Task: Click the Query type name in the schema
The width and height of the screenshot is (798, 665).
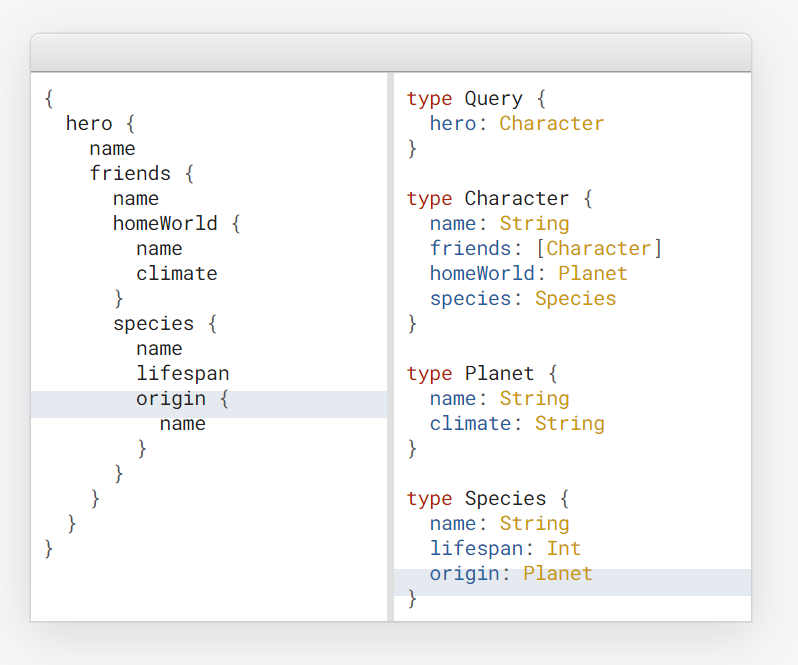Action: [x=494, y=99]
